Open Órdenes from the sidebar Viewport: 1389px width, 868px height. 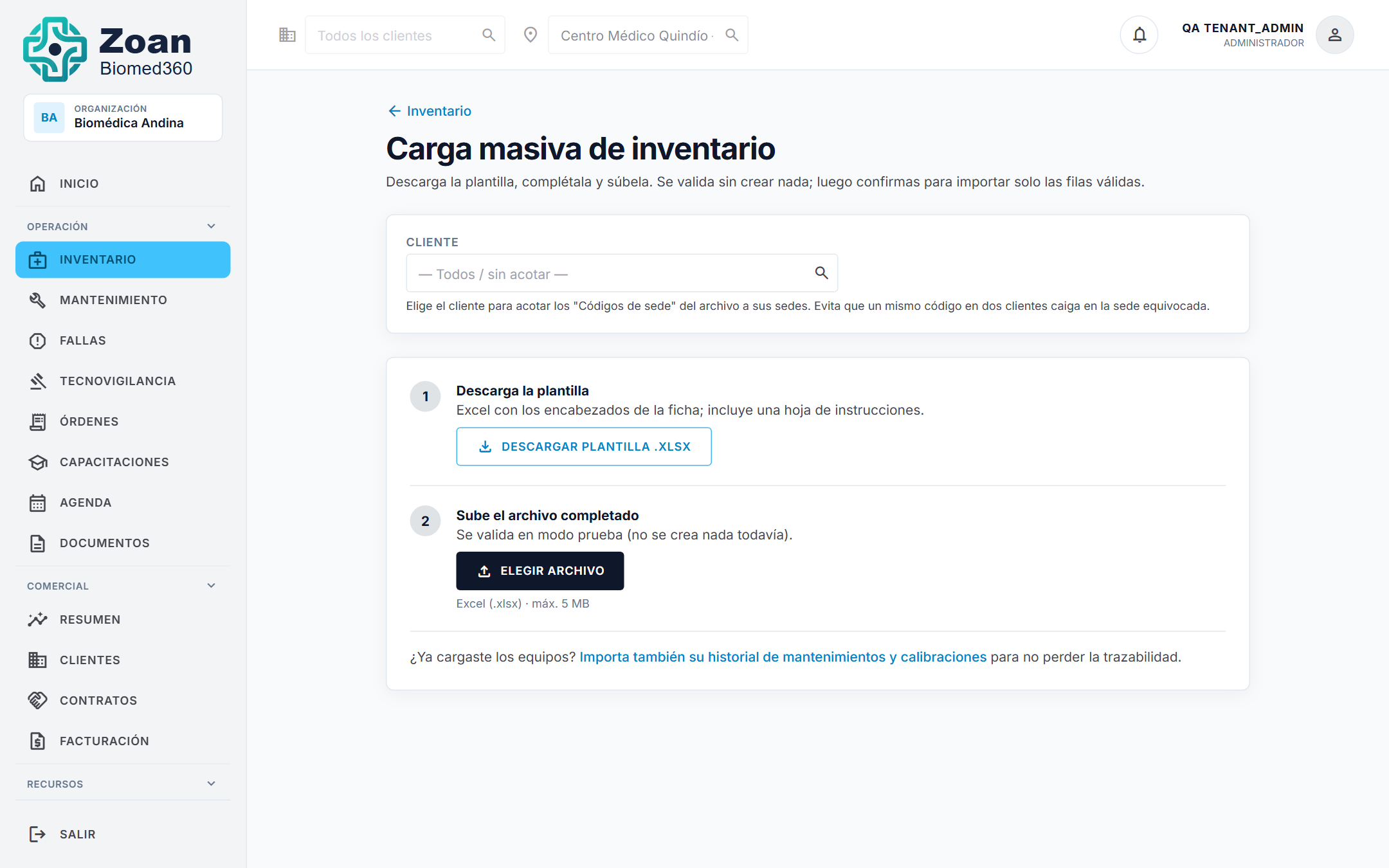pyautogui.click(x=123, y=422)
